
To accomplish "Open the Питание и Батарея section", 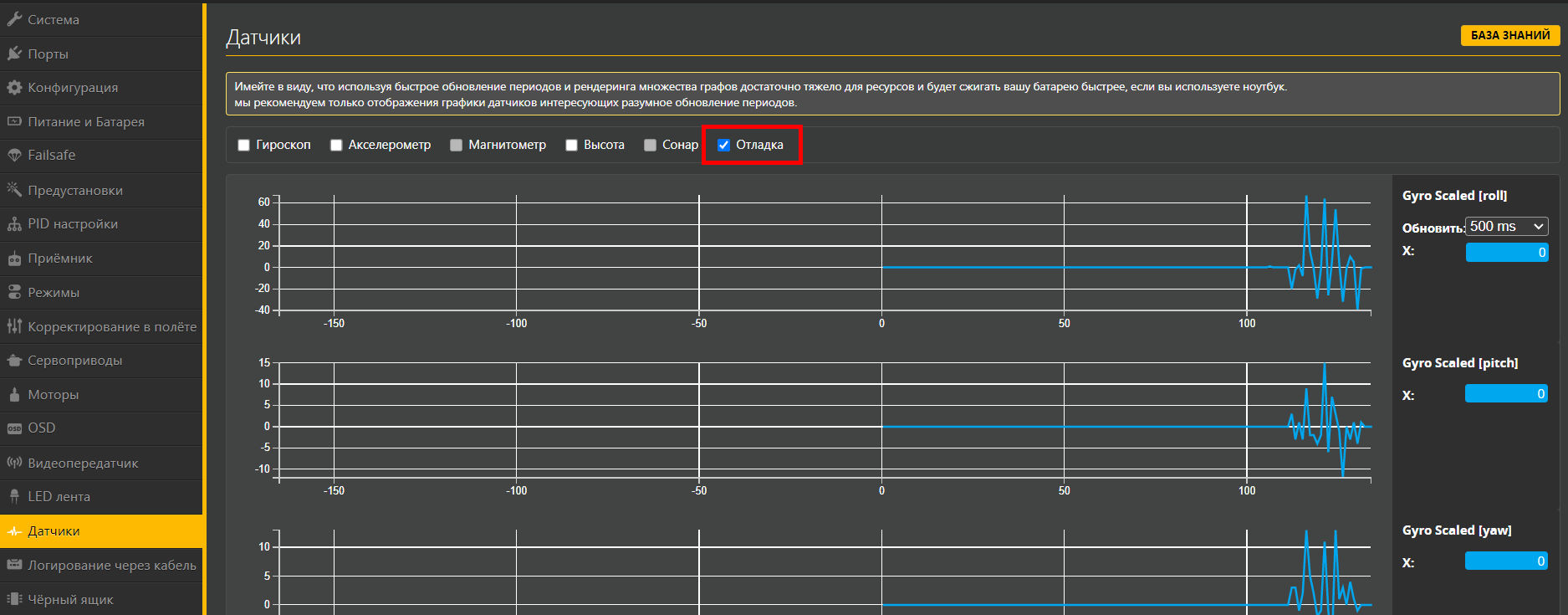I will pos(101,121).
